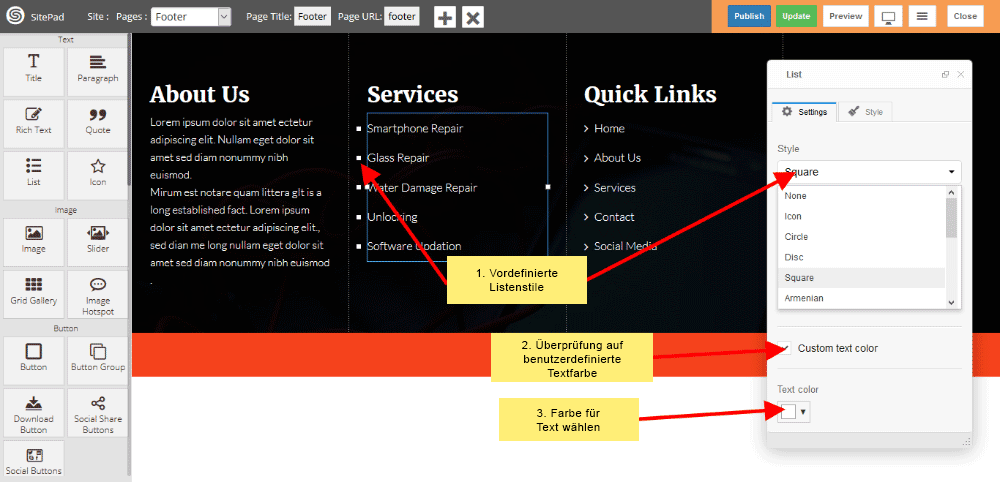Choose Square list style option
The height and width of the screenshot is (482, 1000).
(x=861, y=277)
